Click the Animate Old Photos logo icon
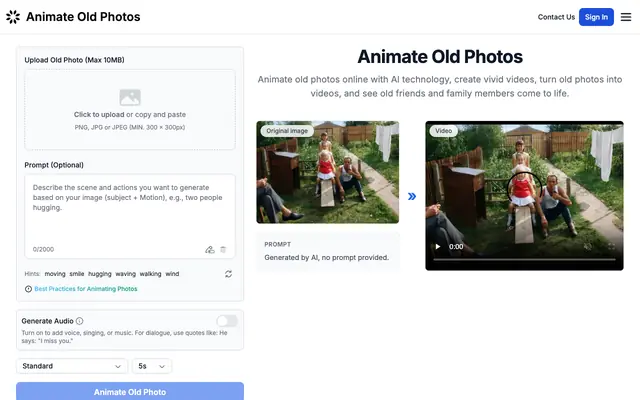Screen dimensions: 640x400 tap(13, 17)
